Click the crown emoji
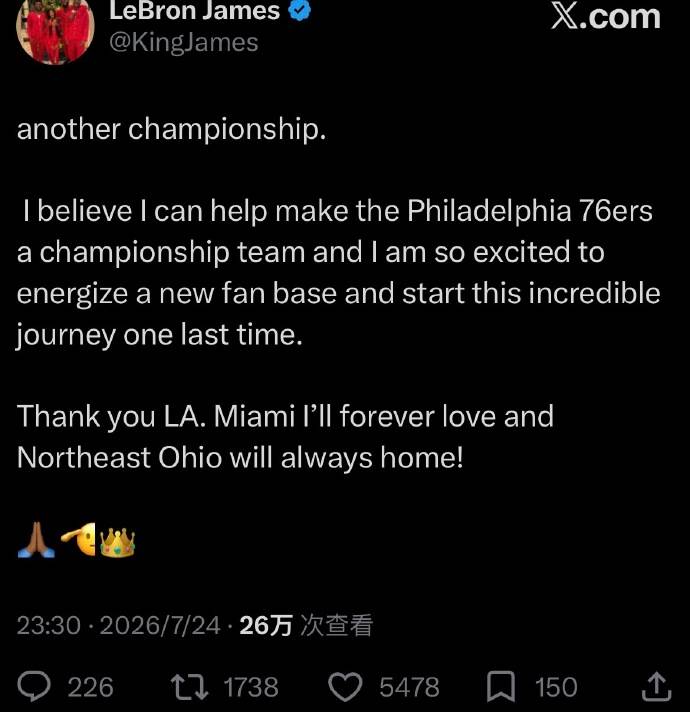Image resolution: width=690 pixels, height=712 pixels. [117, 542]
